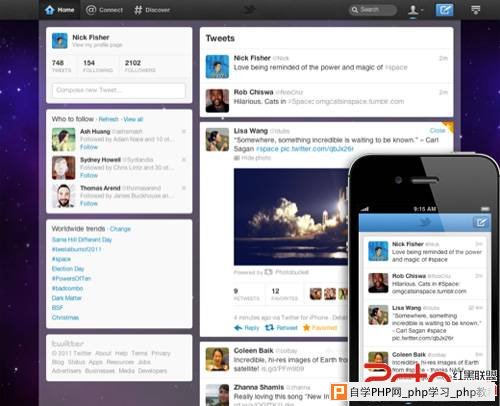This screenshot has height=406, width=500.
Task: Open the BSF trend
Action: tap(57, 308)
